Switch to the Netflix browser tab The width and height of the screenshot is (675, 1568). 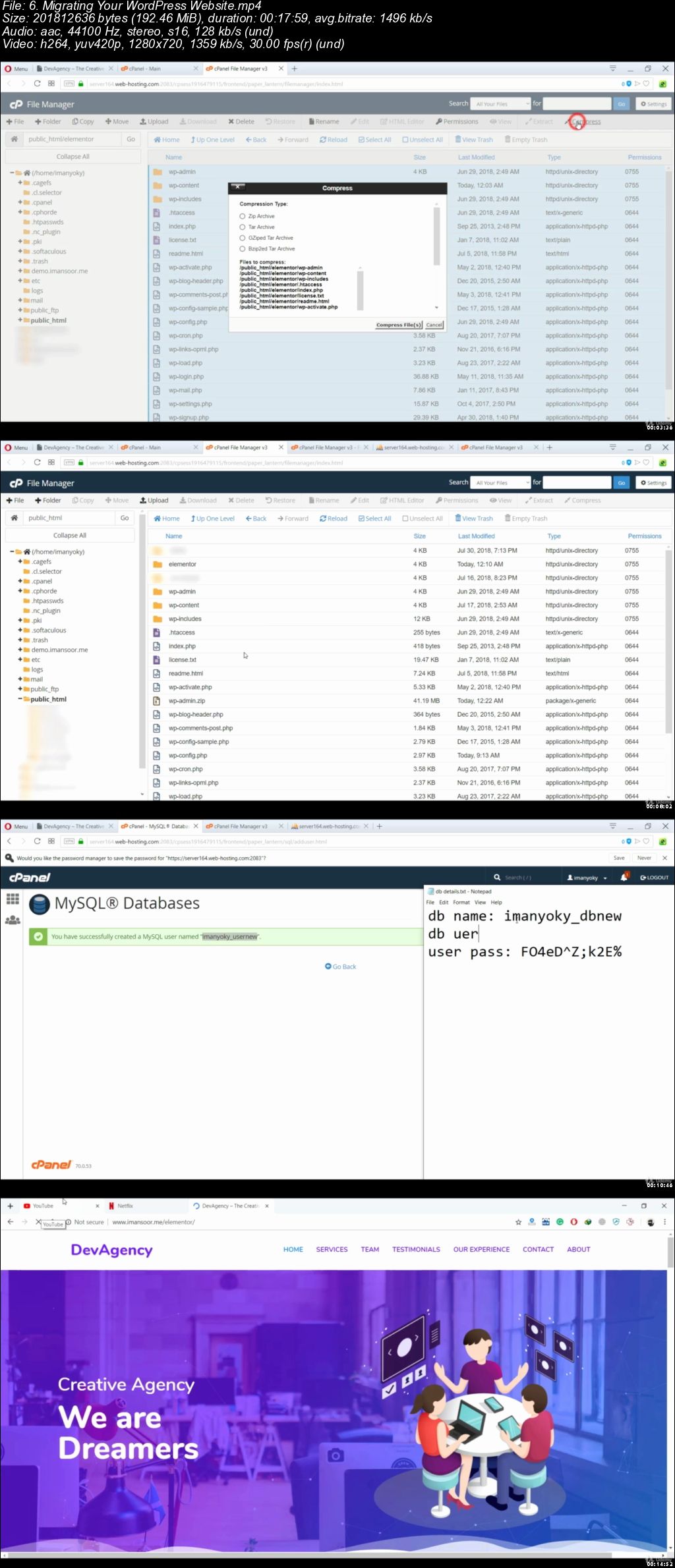[146, 1206]
